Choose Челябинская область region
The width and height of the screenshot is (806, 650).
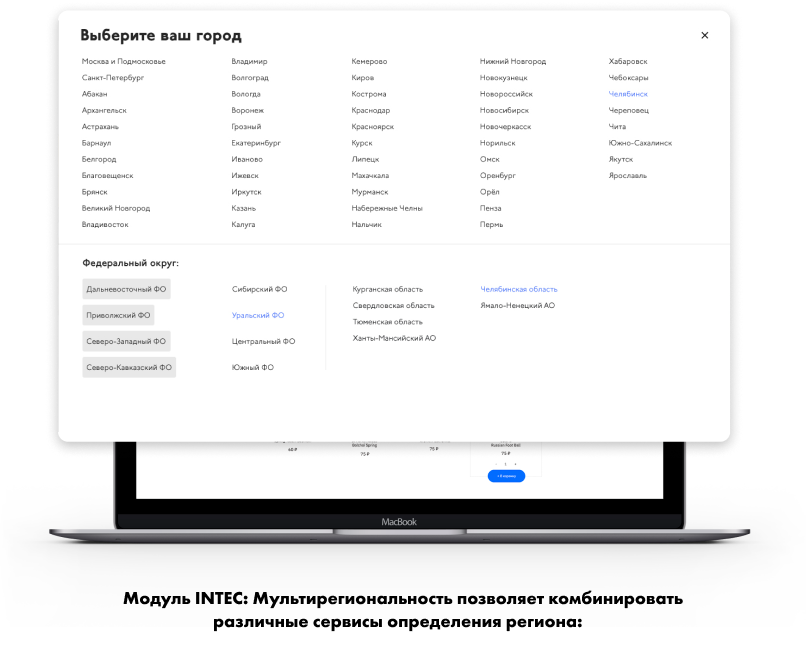click(x=519, y=289)
